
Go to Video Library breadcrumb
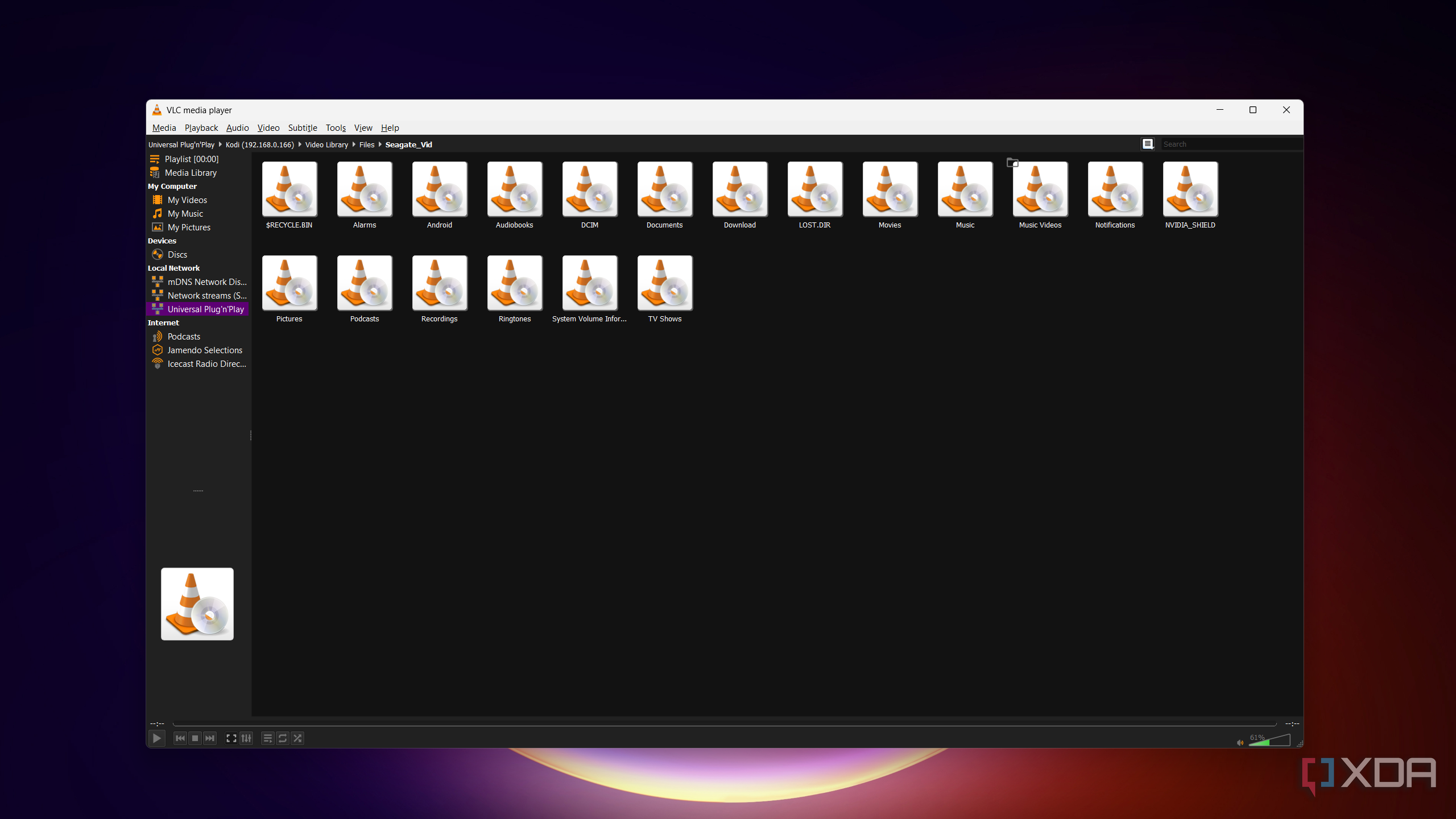tap(326, 144)
